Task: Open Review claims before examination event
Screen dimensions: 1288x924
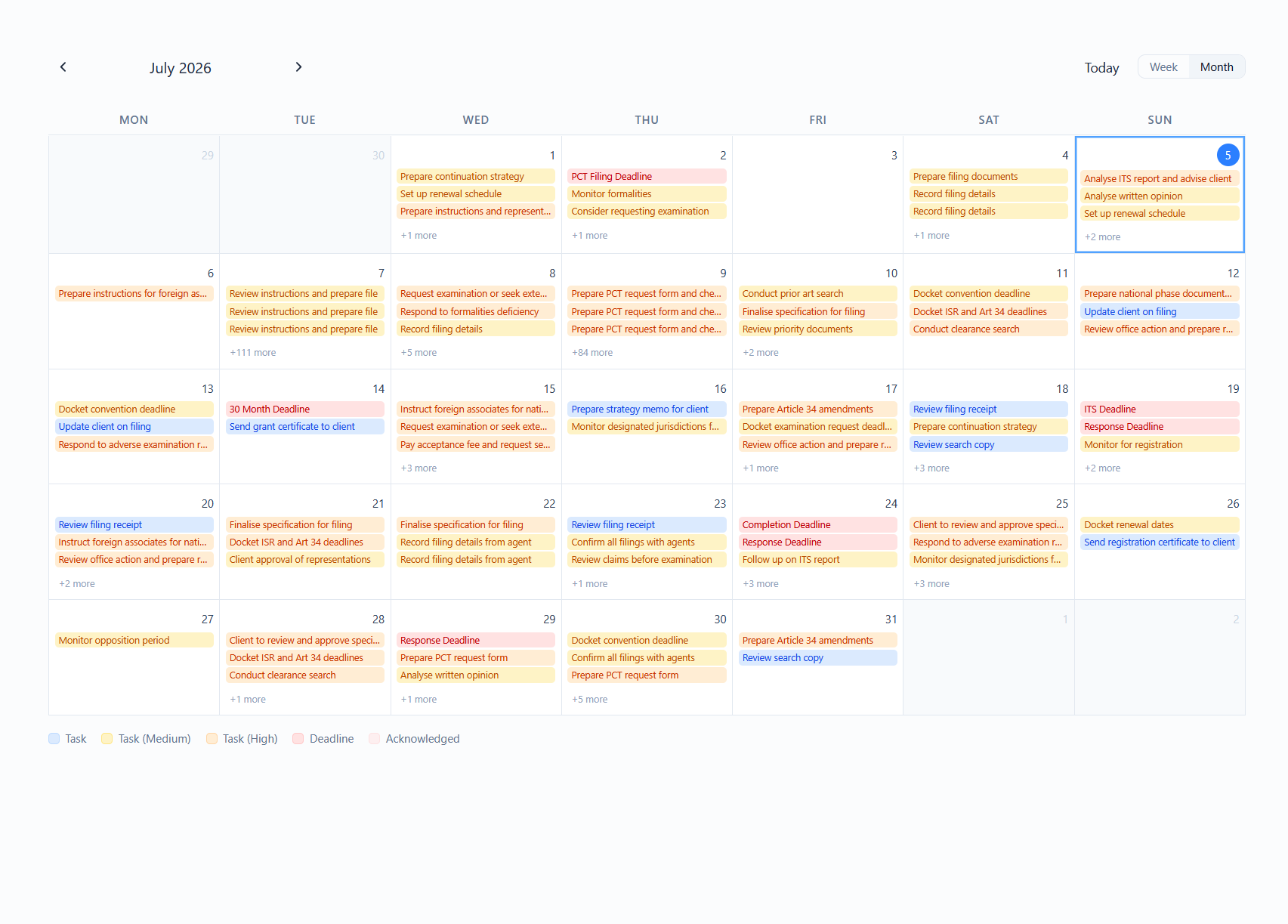Action: pyautogui.click(x=647, y=560)
